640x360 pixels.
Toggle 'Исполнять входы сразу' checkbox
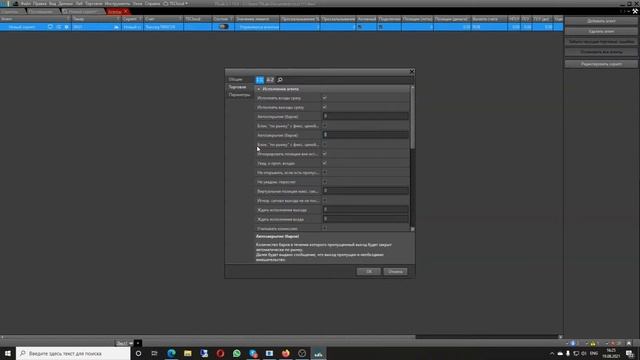click(324, 98)
